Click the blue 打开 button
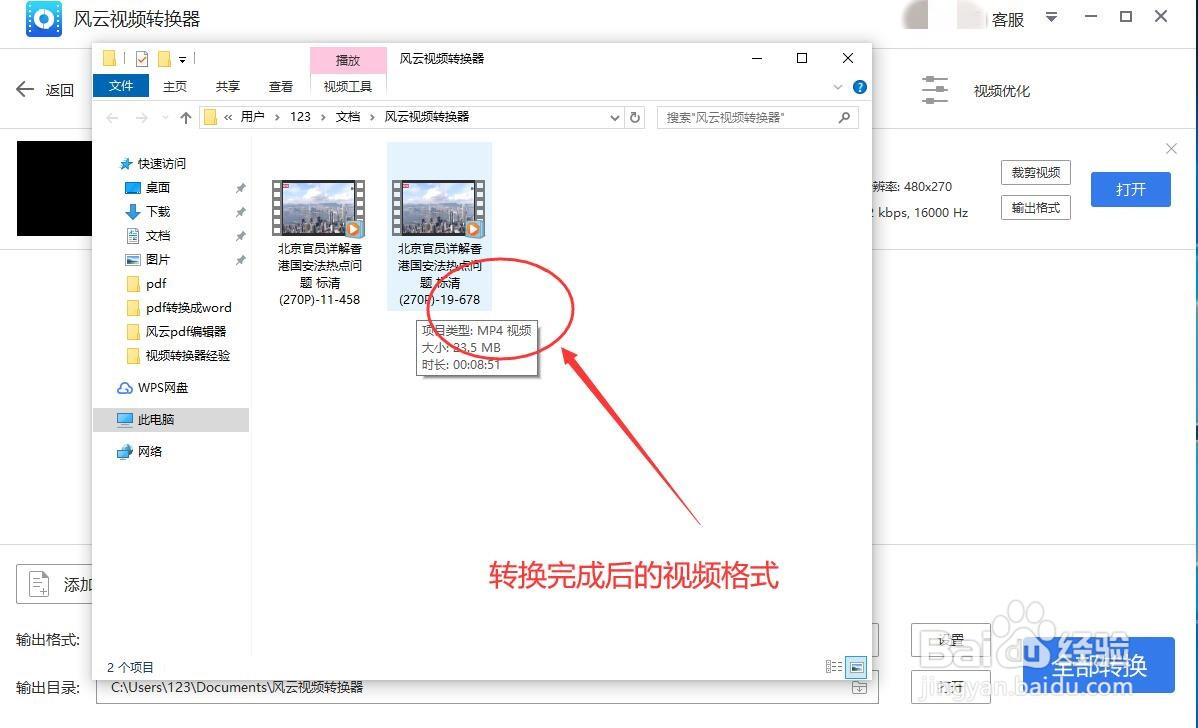The width and height of the screenshot is (1198, 728). pyautogui.click(x=1130, y=189)
